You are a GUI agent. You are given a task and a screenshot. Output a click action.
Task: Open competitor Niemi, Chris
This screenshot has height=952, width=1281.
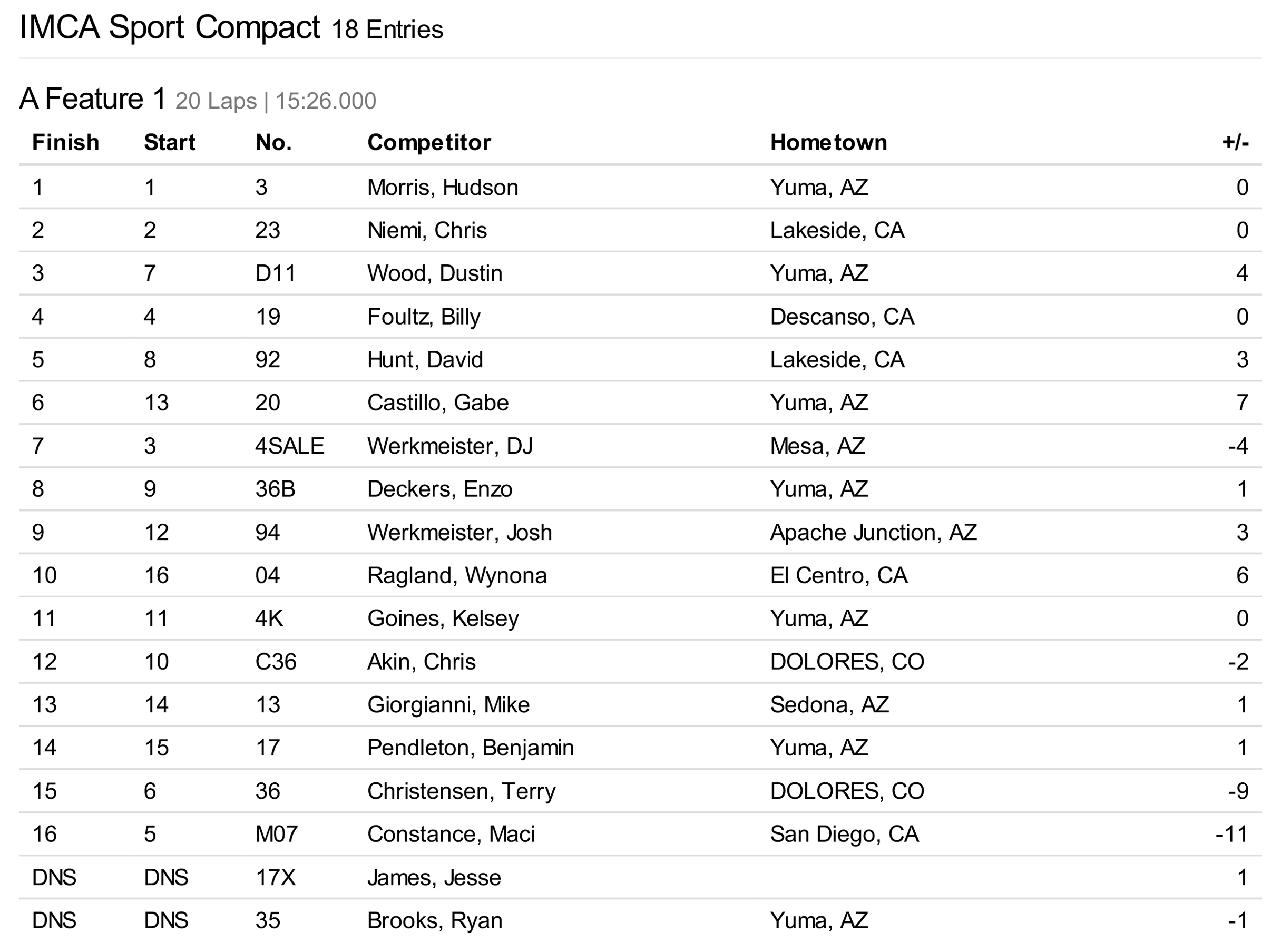(x=427, y=231)
